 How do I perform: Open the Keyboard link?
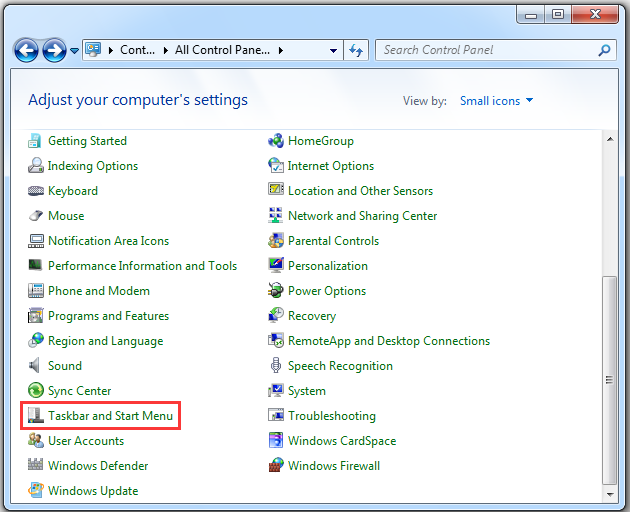click(x=73, y=191)
